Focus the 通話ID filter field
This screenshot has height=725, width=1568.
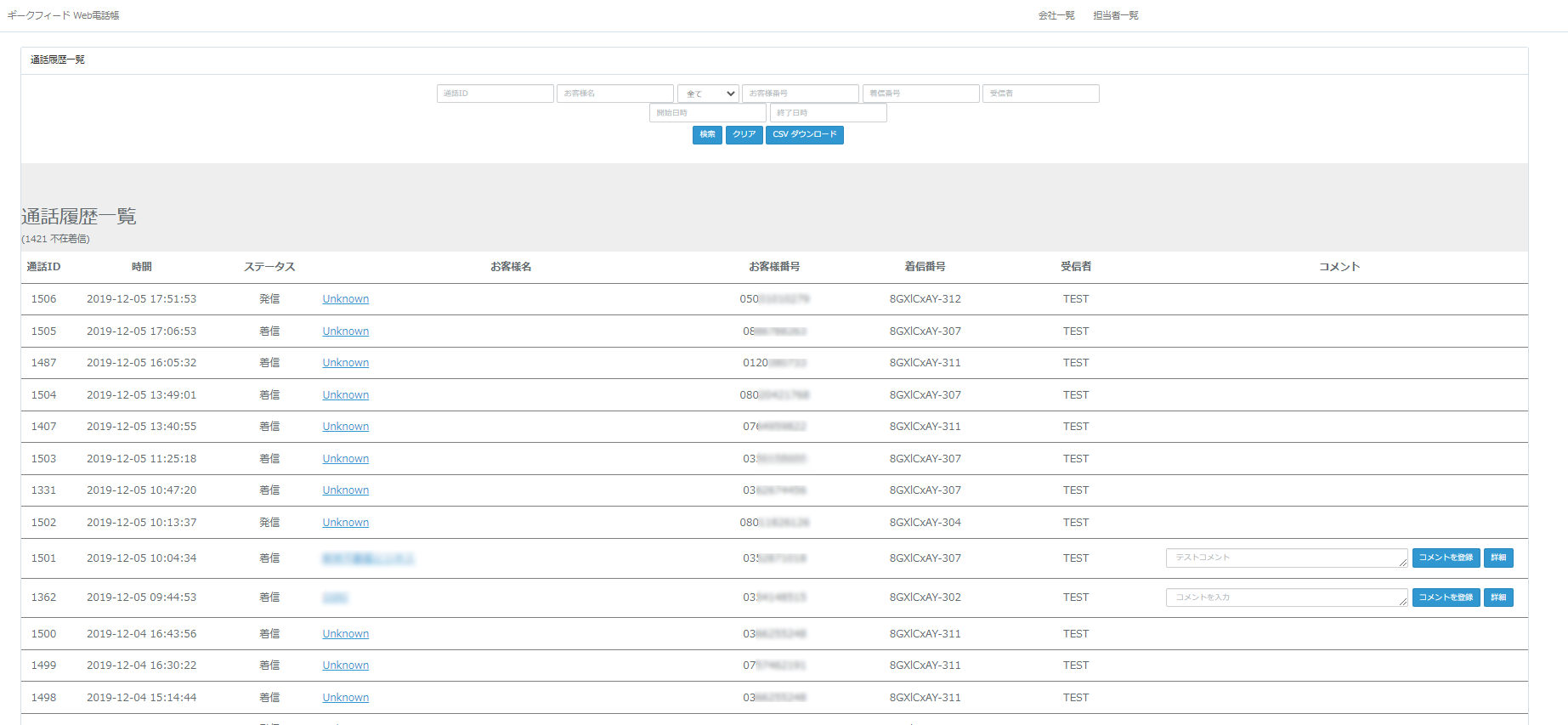(x=495, y=93)
